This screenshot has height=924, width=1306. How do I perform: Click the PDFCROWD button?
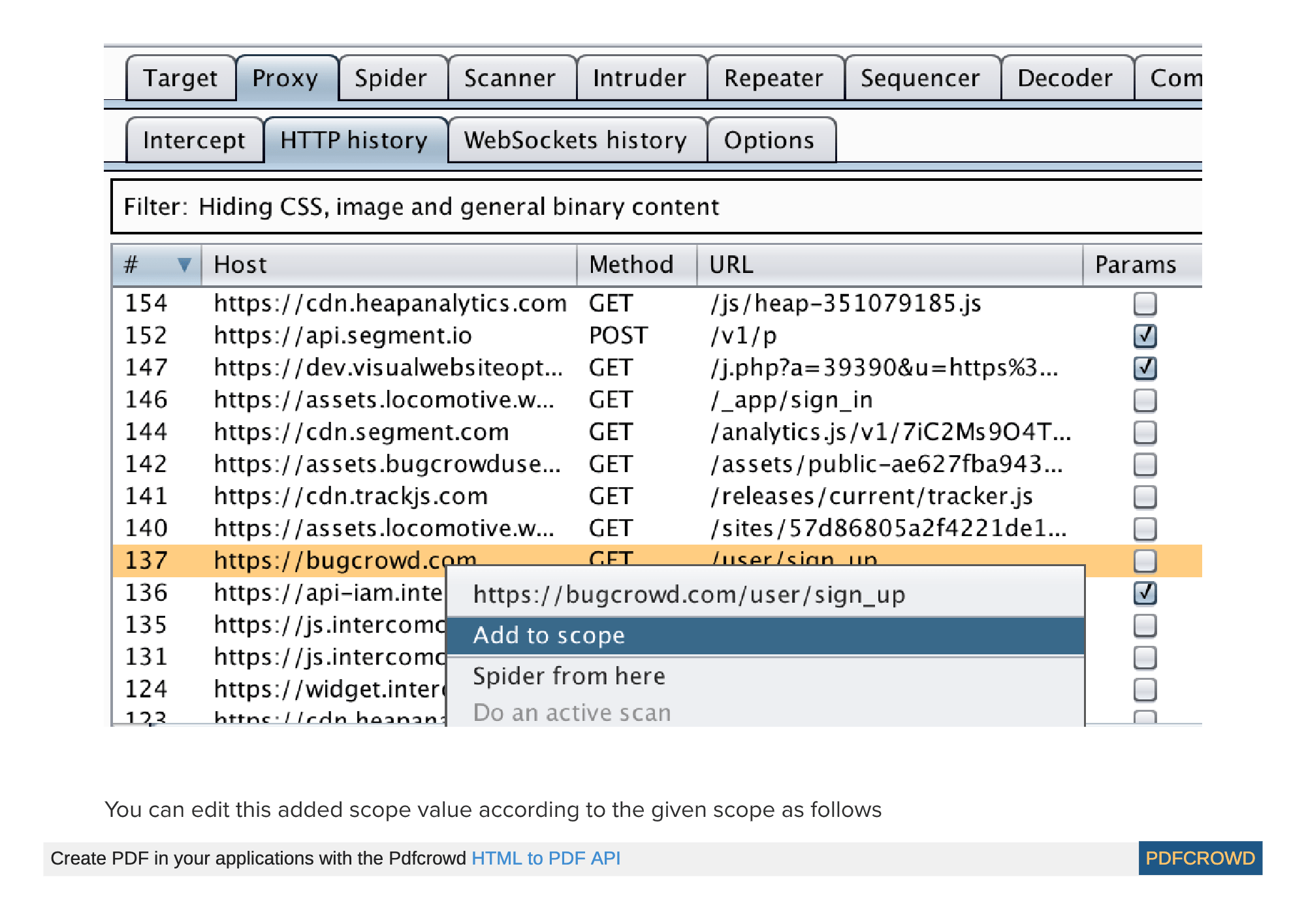[1200, 858]
